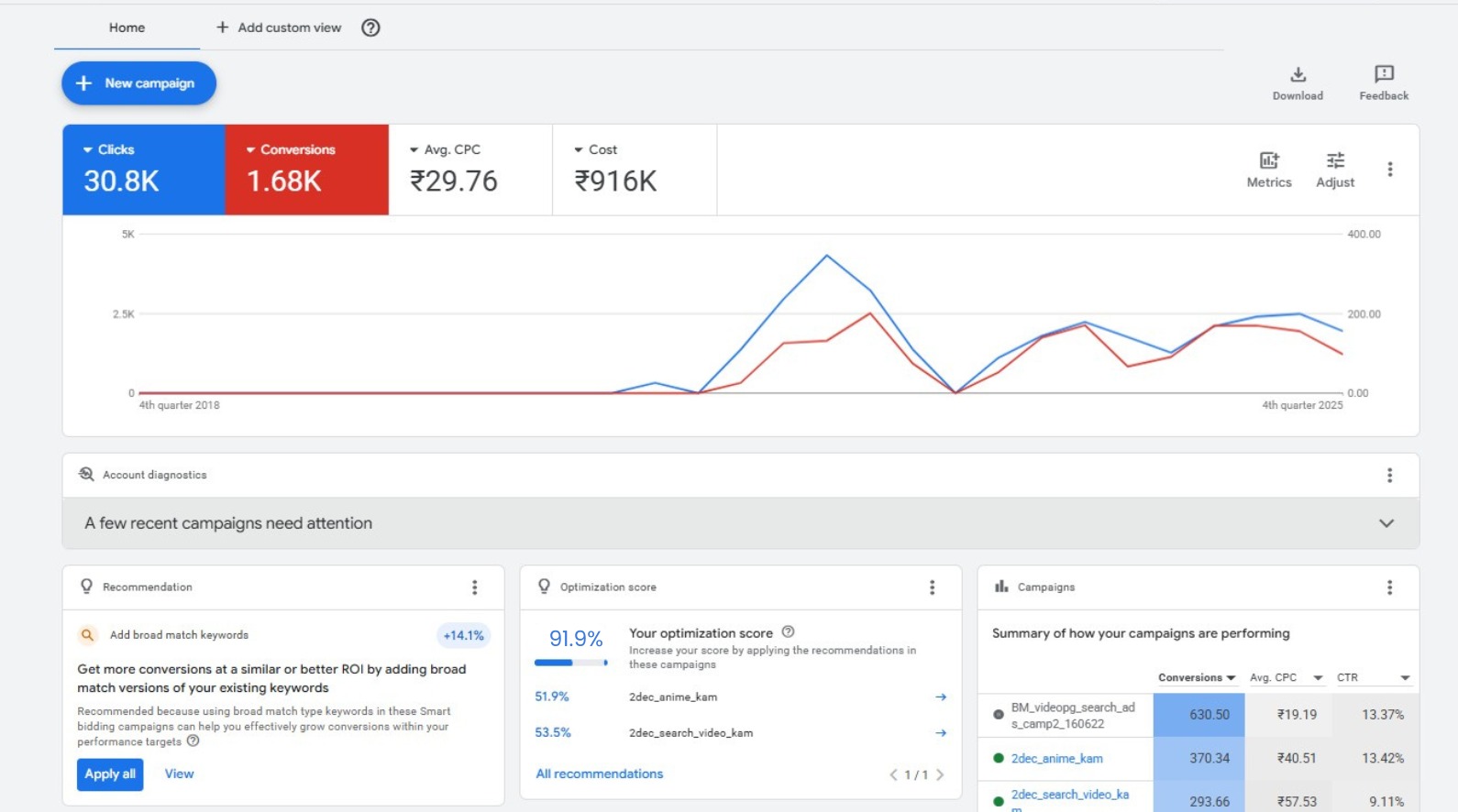Open the Metrics chart icon

point(1269,161)
